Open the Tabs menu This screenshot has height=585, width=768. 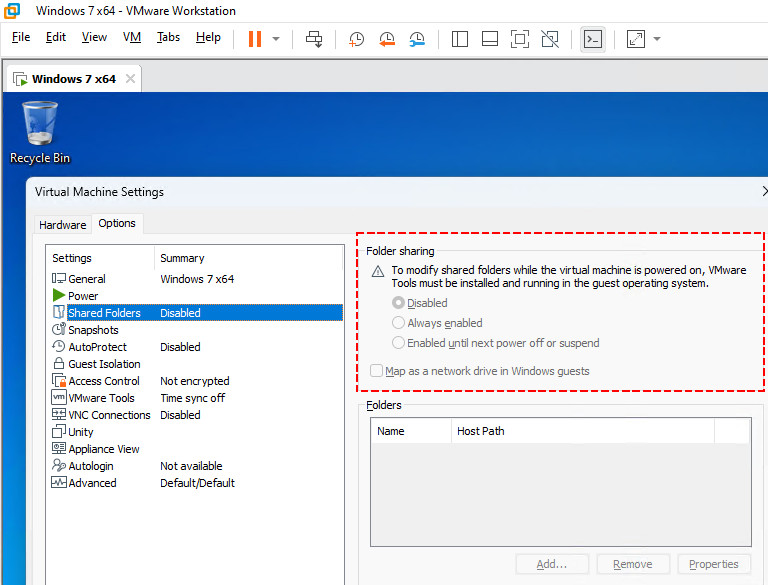(168, 37)
